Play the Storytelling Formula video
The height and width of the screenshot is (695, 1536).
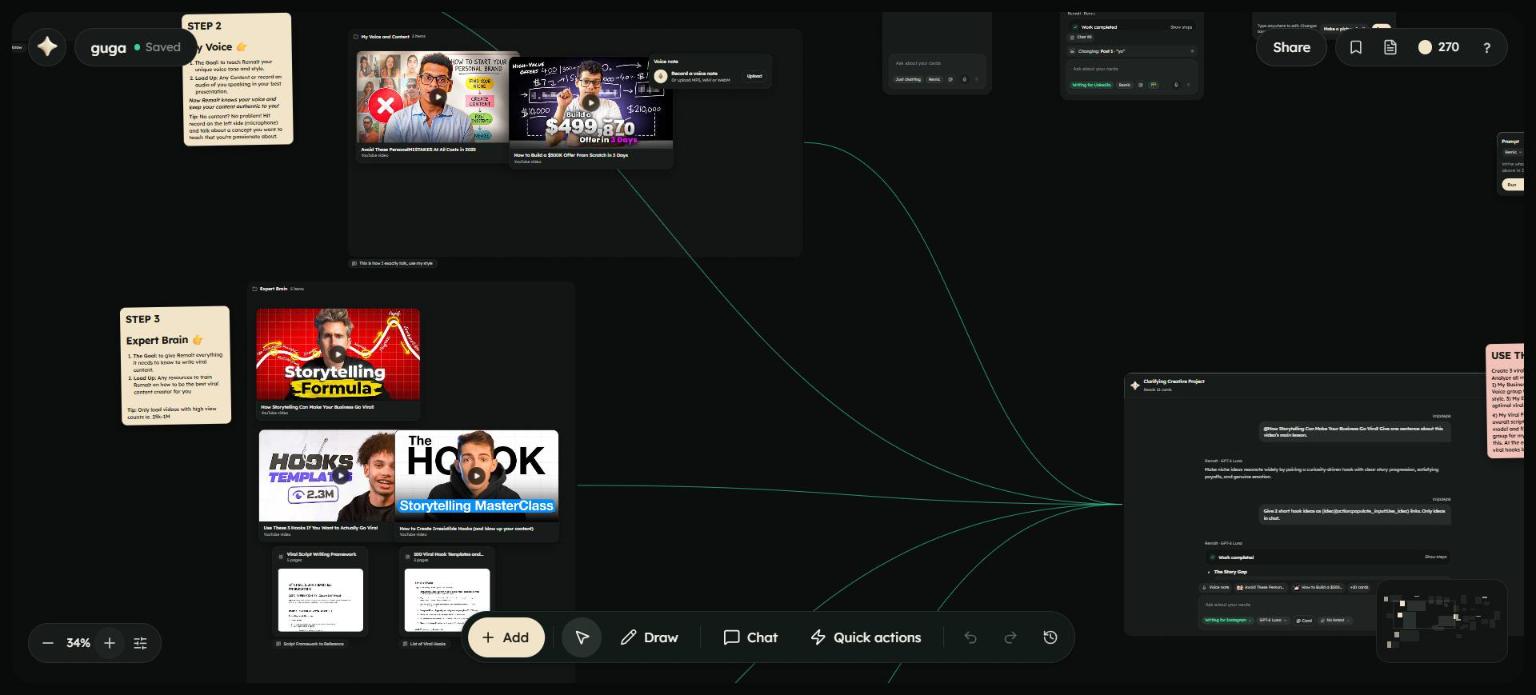click(338, 354)
